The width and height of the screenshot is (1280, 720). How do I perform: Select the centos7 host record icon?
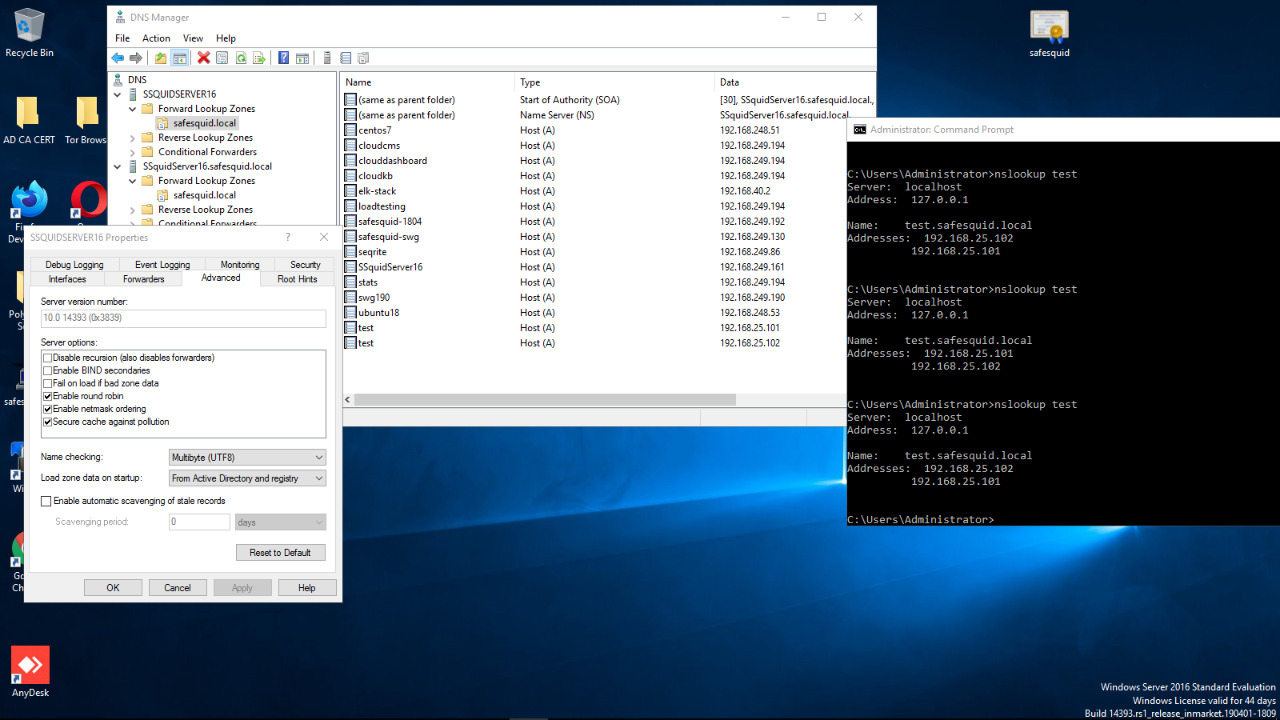pos(350,130)
